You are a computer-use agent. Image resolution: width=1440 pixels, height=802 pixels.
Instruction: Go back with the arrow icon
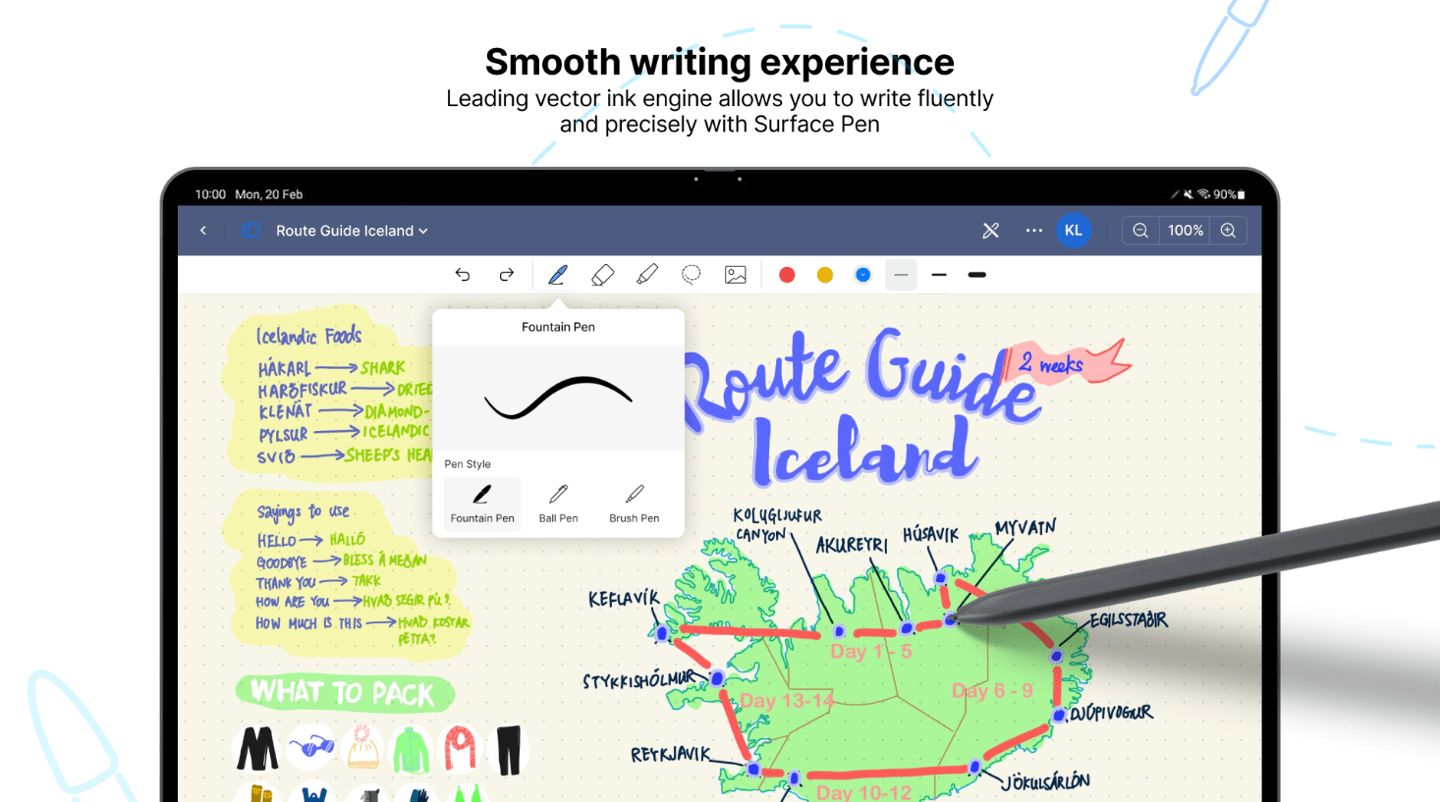coord(203,231)
